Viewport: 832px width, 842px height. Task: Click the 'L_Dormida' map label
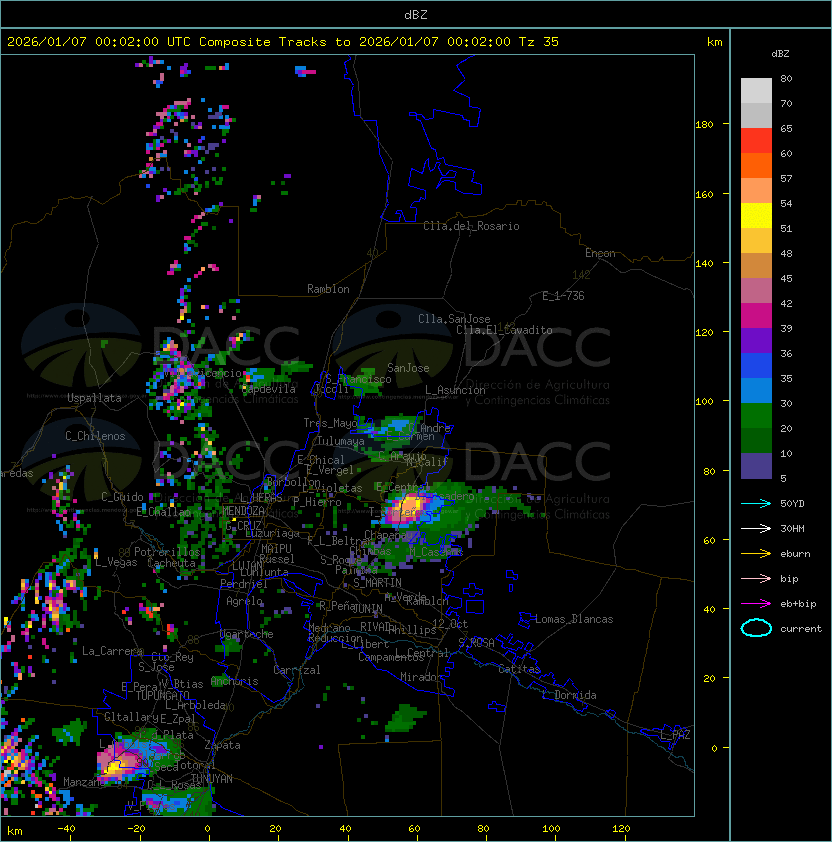point(569,695)
